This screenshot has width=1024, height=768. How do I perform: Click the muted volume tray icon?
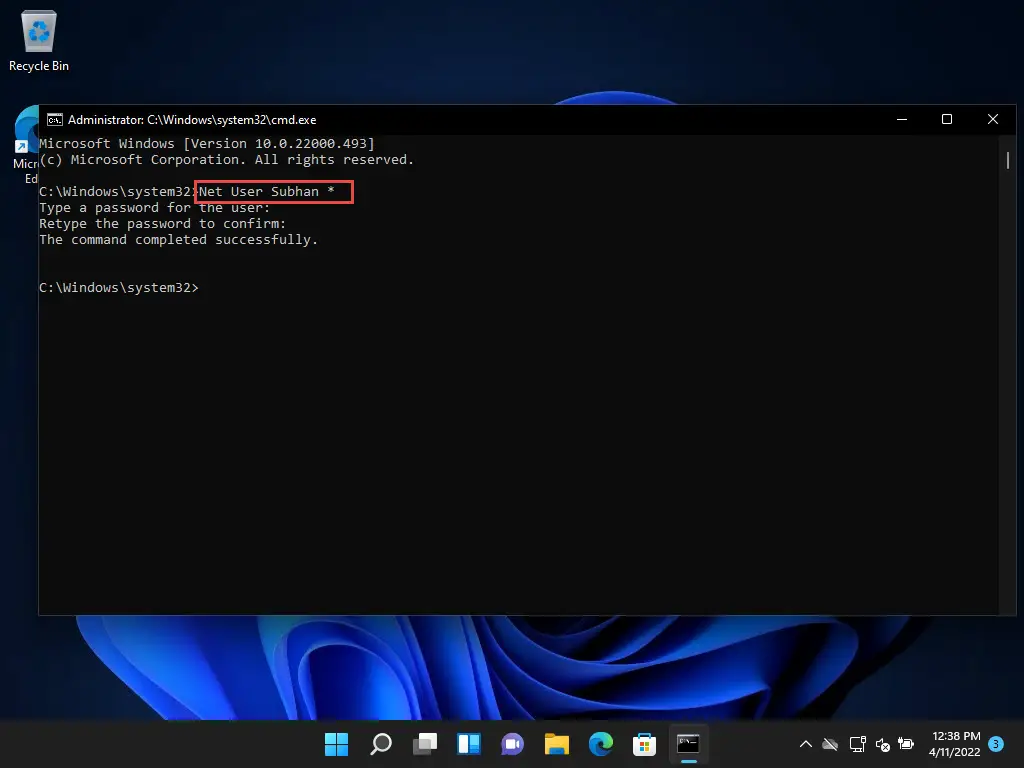click(882, 744)
